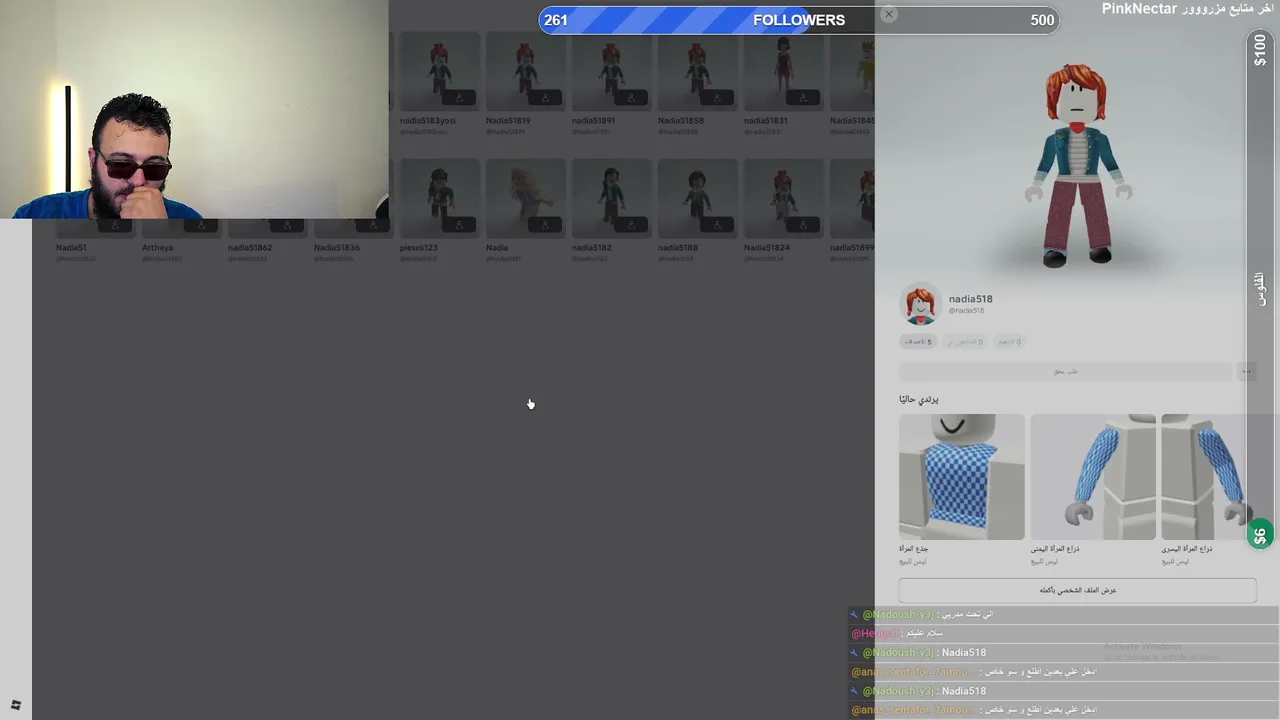Click the Nadia51819 username label

click(x=508, y=121)
